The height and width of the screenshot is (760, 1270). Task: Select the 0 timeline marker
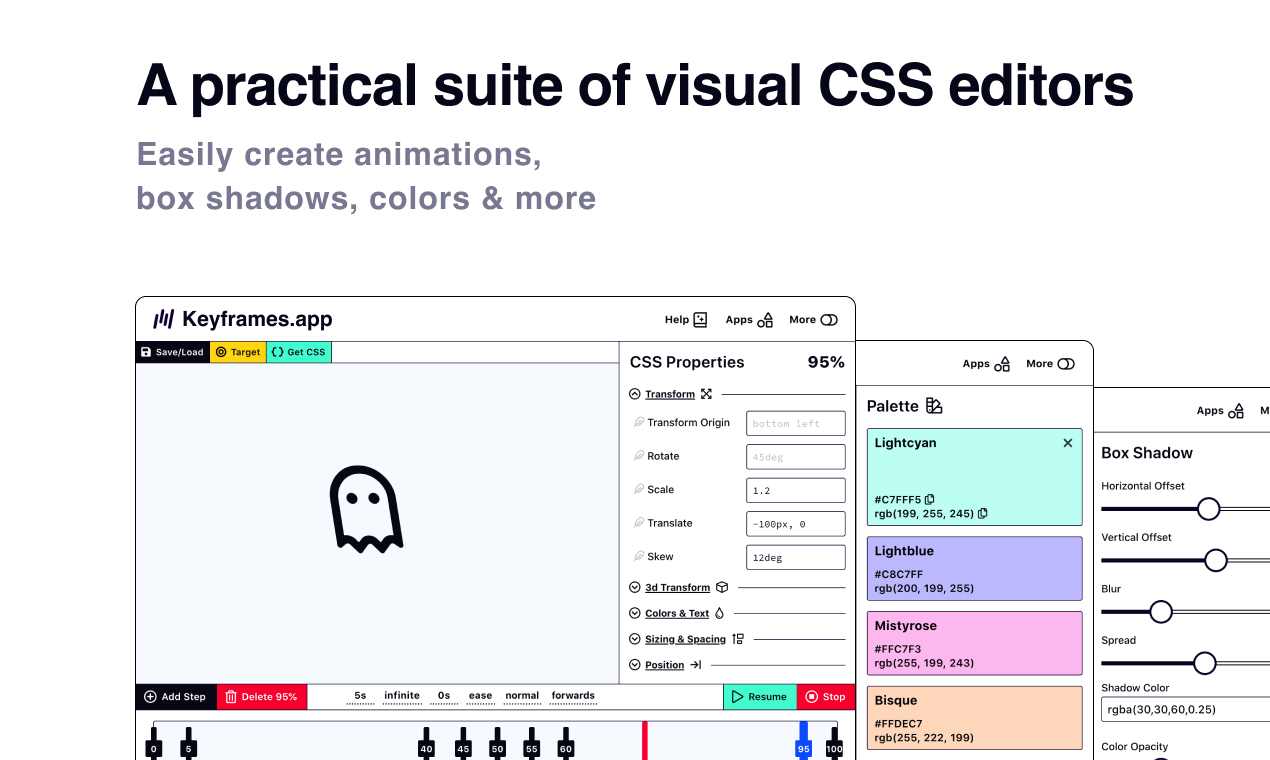[153, 743]
